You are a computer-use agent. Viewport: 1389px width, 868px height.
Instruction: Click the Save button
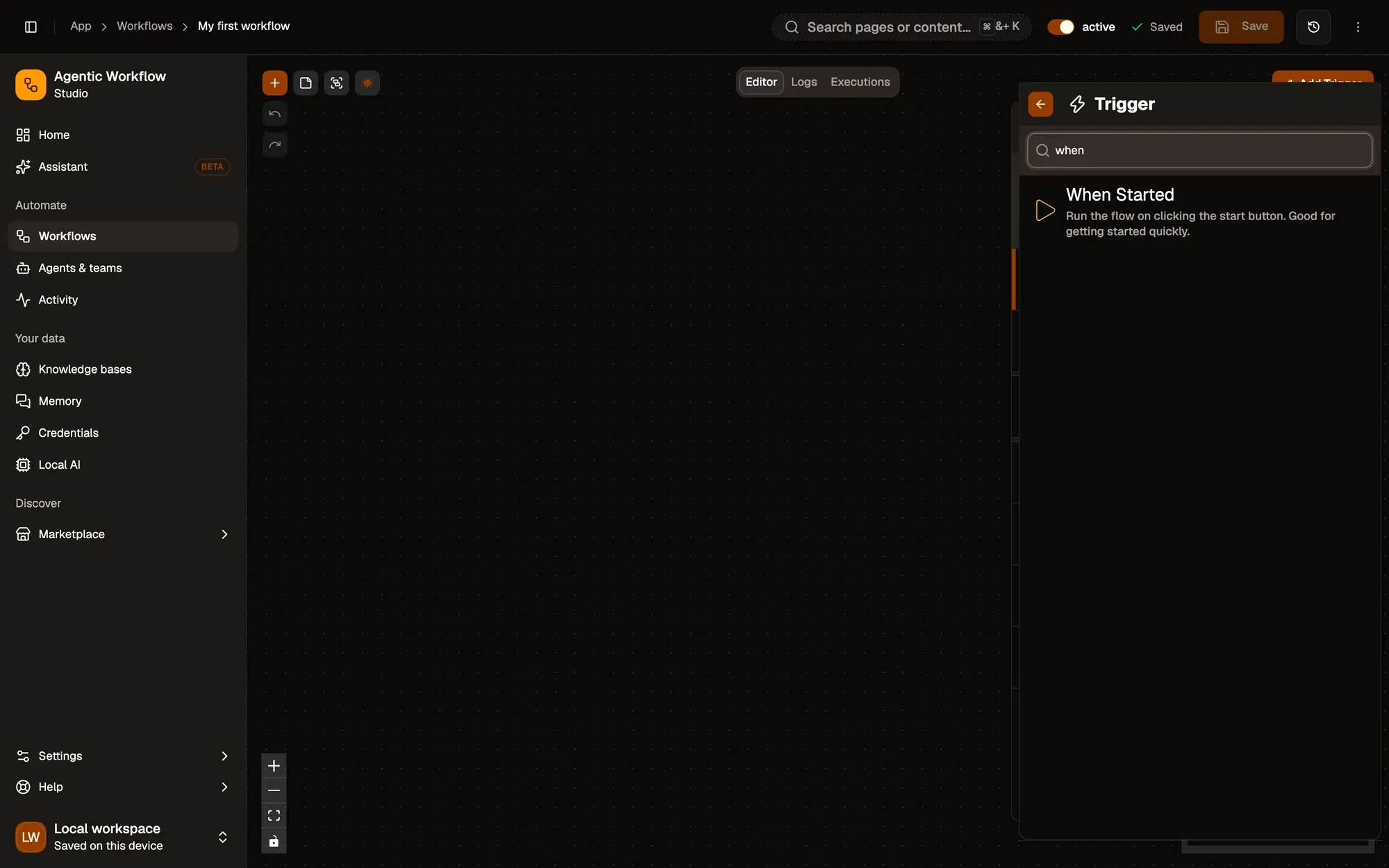[1241, 27]
